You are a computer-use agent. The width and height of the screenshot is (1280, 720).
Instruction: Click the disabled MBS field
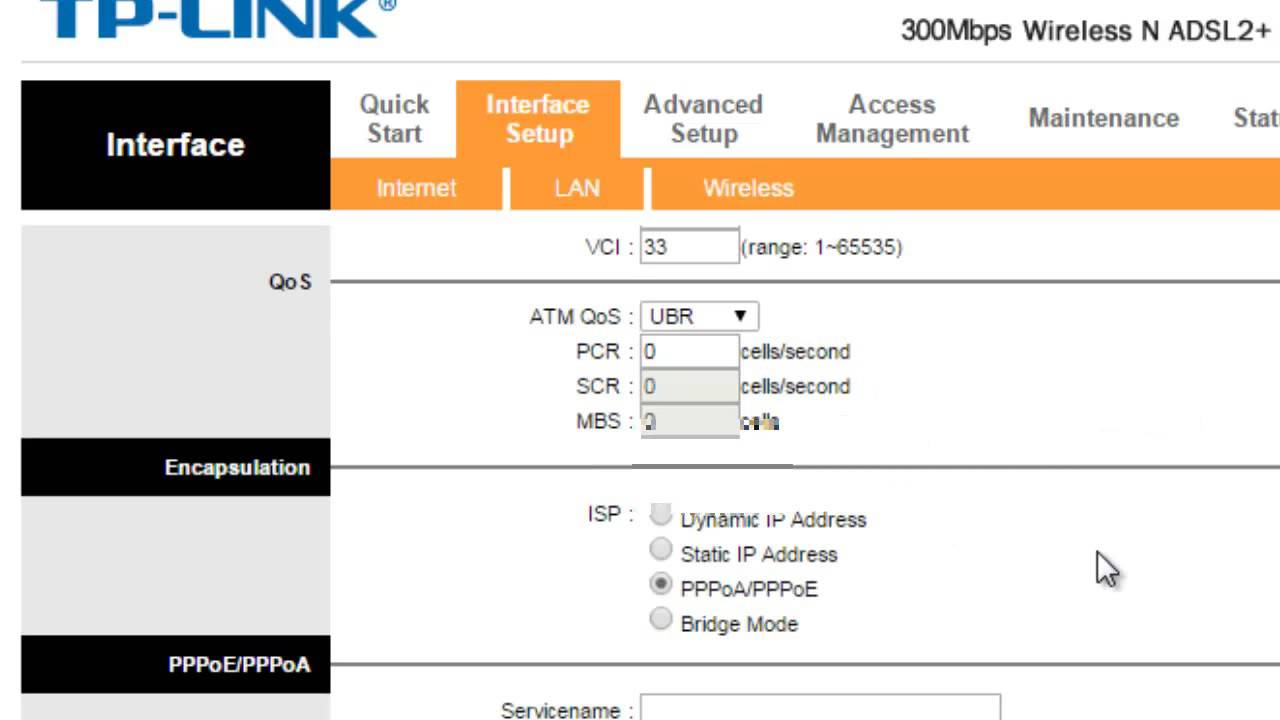[x=689, y=421]
